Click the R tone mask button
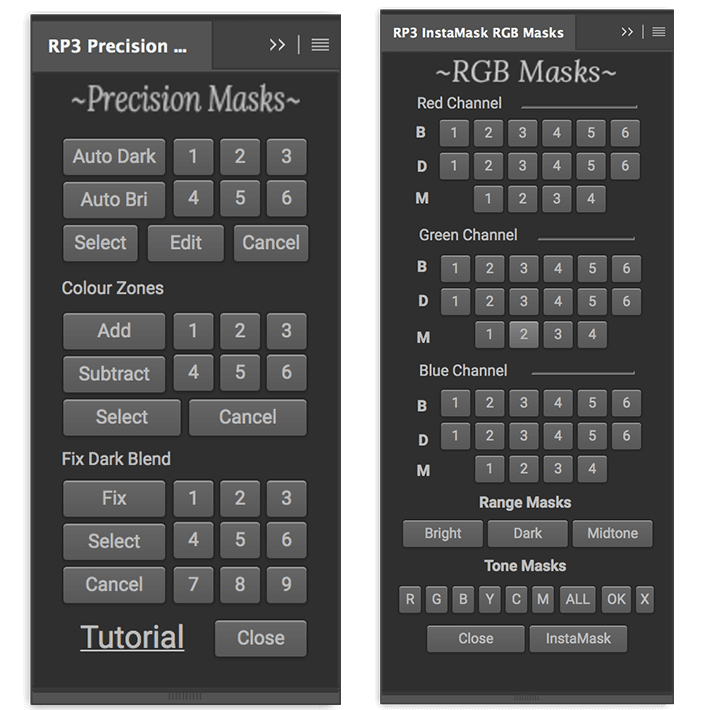The image size is (710, 710). click(410, 600)
